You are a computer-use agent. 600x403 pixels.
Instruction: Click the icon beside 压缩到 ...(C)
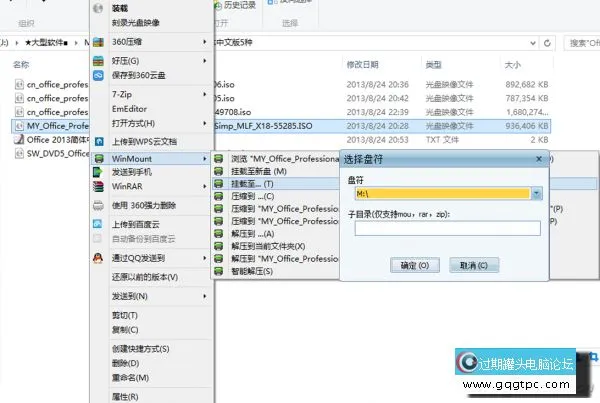tap(218, 196)
